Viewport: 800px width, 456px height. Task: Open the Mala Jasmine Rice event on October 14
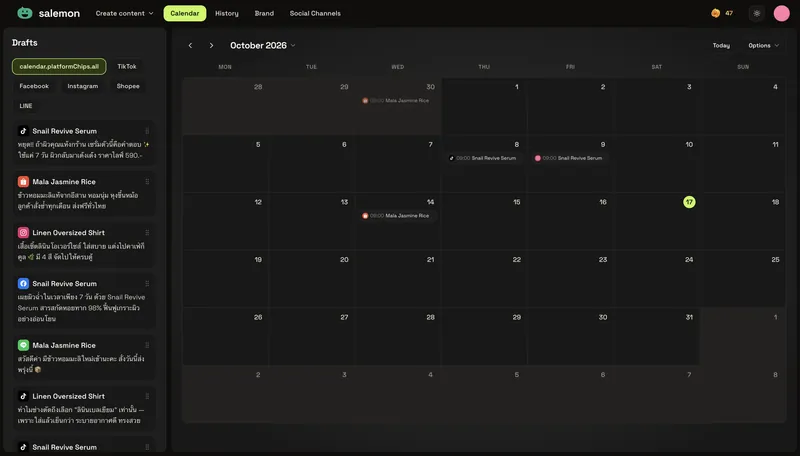click(397, 216)
